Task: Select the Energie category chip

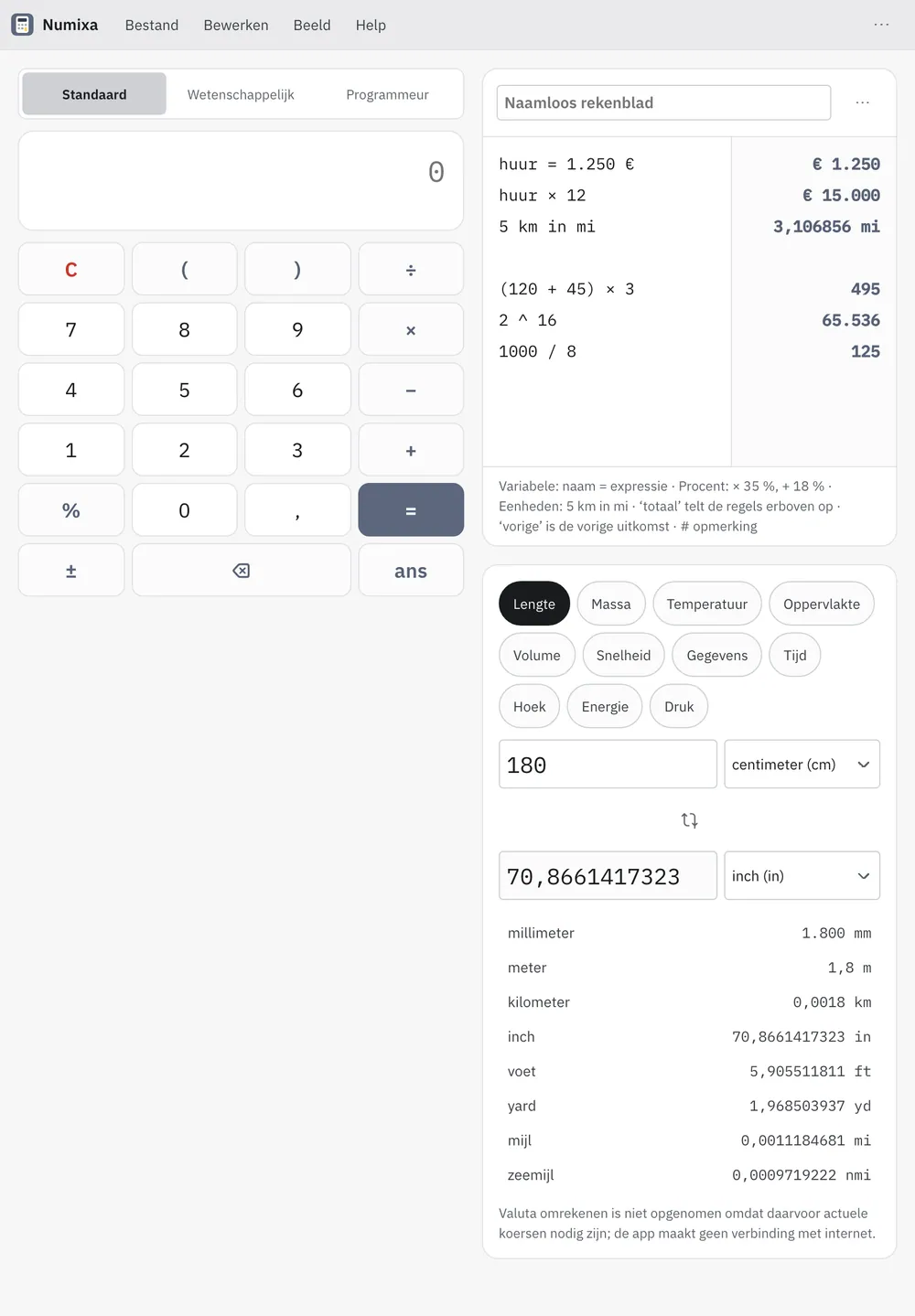Action: [x=605, y=707]
